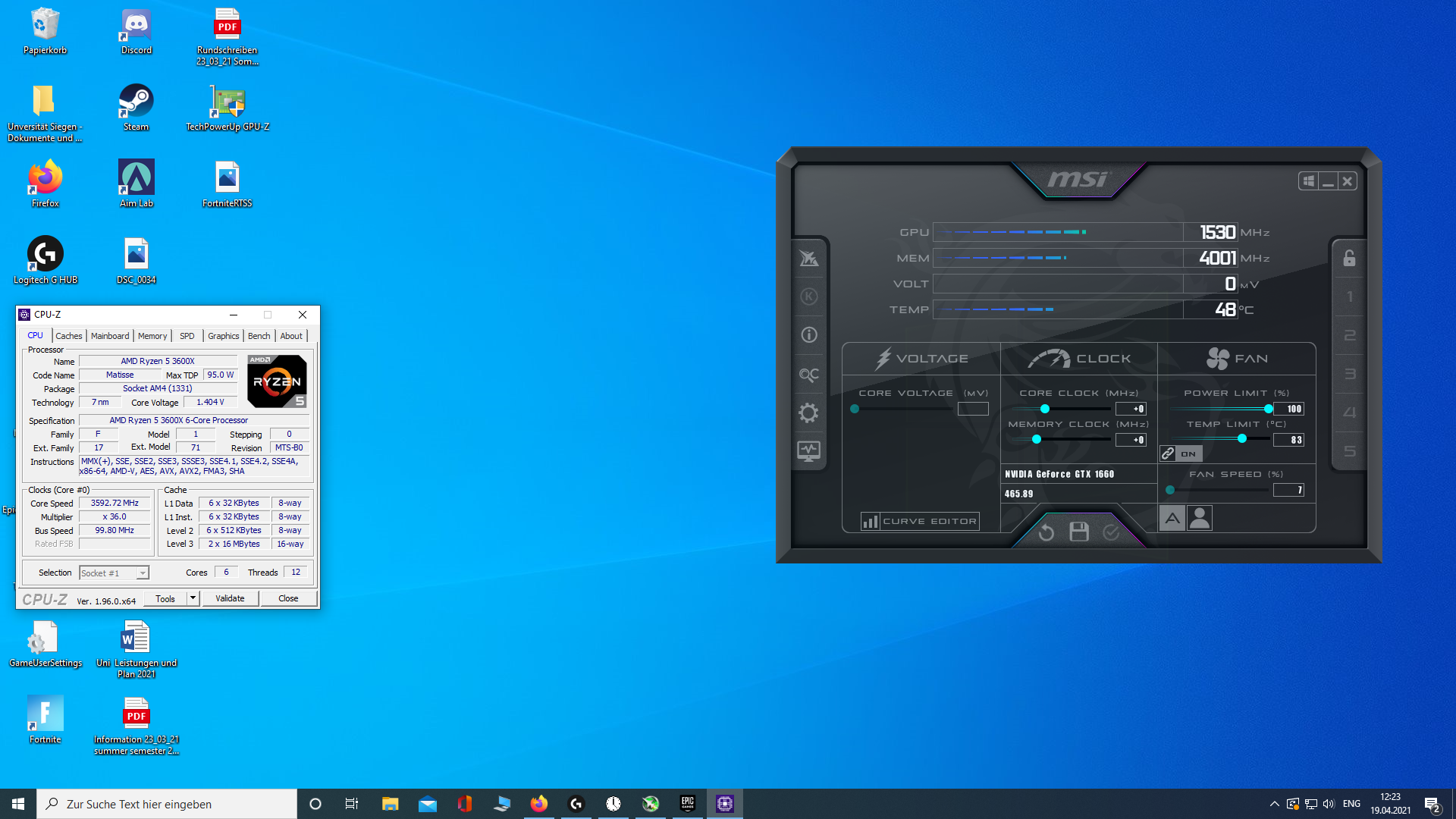Image resolution: width=1456 pixels, height=819 pixels.
Task: Click the reset settings arrow icon
Action: [1046, 532]
